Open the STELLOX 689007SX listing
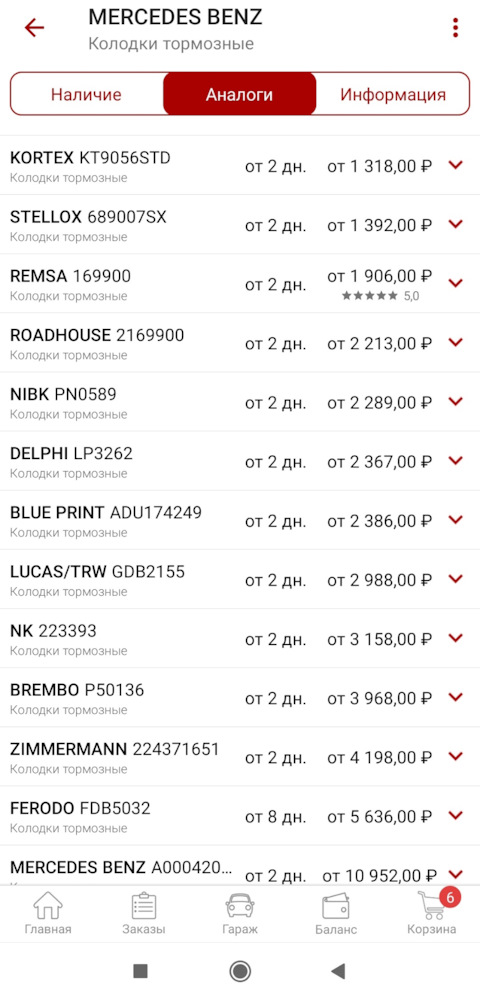The width and height of the screenshot is (480, 1000). click(x=240, y=224)
